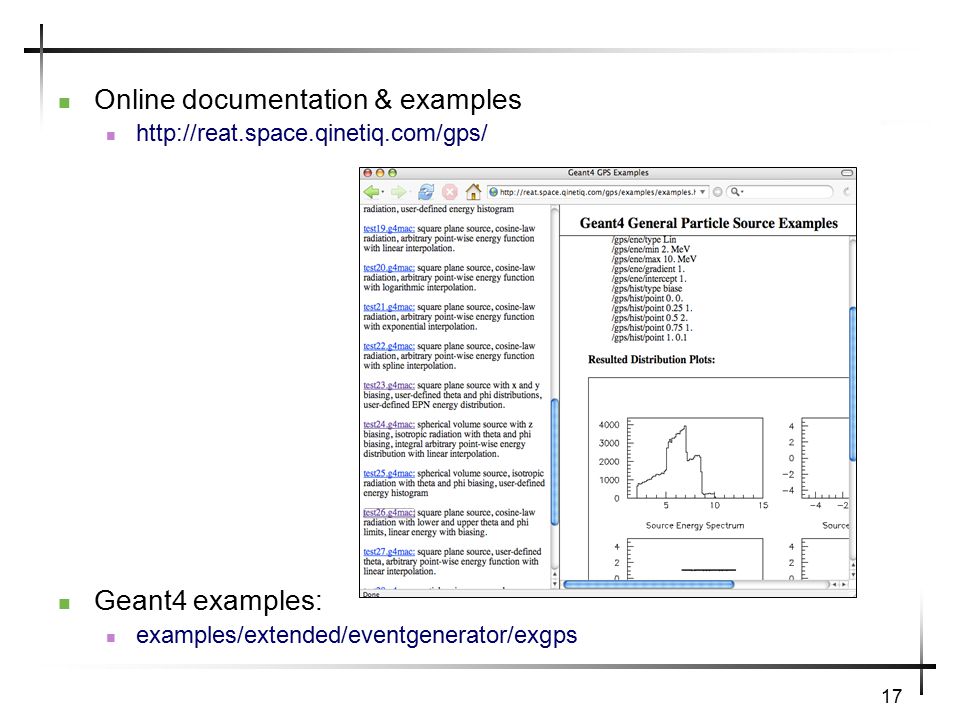Click the toolbar pill button in title bar
960x720 pixels.
[x=847, y=173]
